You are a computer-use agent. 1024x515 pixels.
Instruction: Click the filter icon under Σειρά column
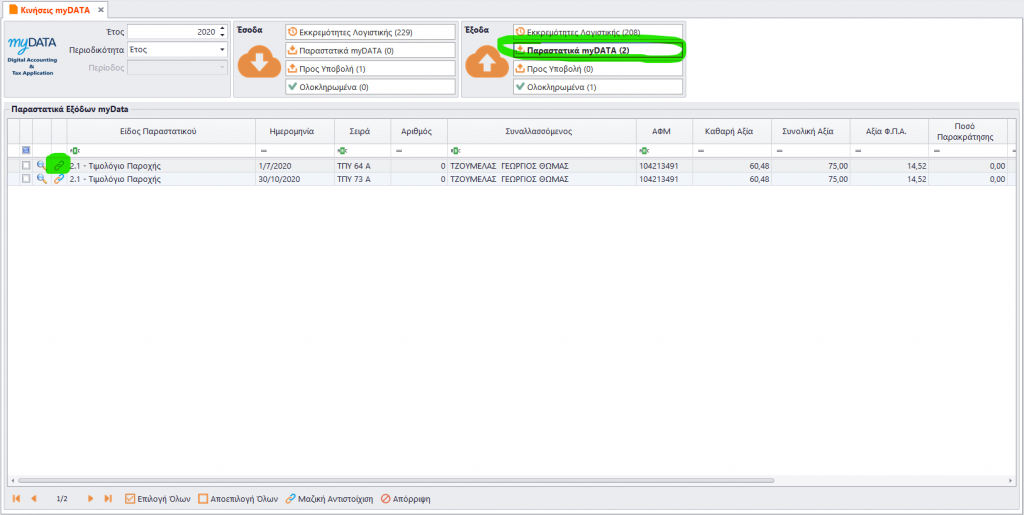(342, 151)
